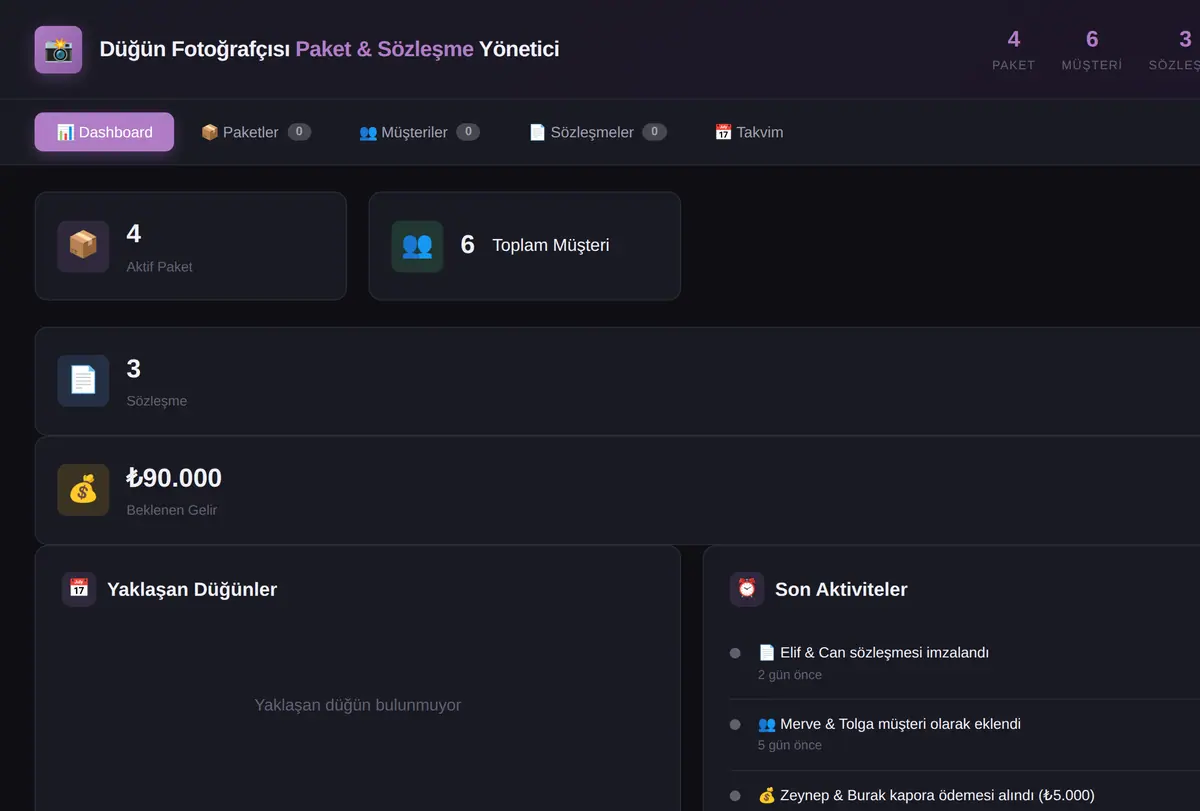Click the MÜŞTERİ counter in the header
This screenshot has width=1200, height=811.
tap(1092, 50)
